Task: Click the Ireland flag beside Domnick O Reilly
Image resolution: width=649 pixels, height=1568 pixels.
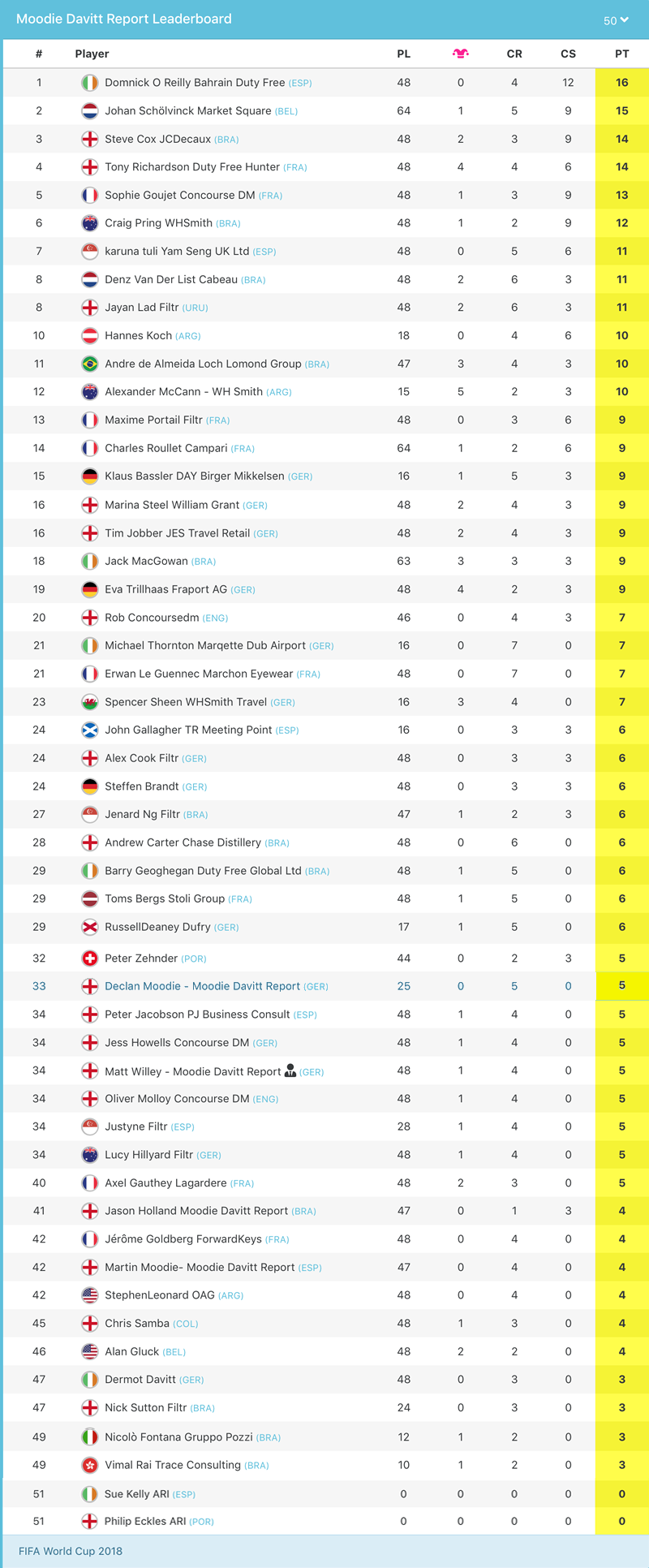Action: tap(90, 83)
